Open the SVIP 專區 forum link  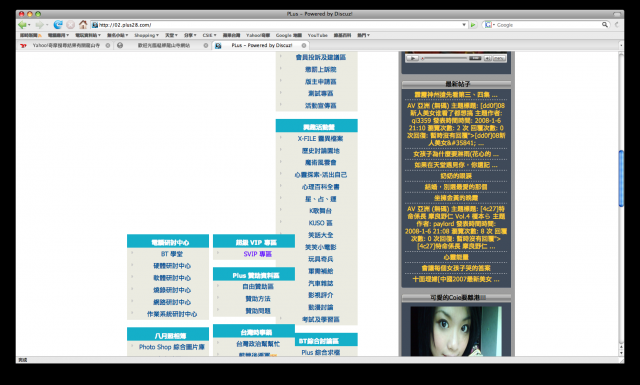[x=258, y=254]
